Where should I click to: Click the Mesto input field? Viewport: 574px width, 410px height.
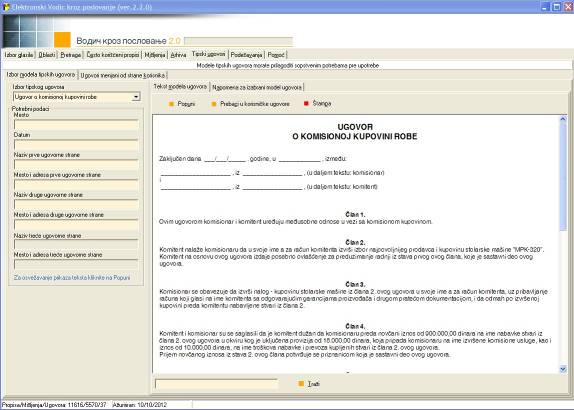pos(76,124)
